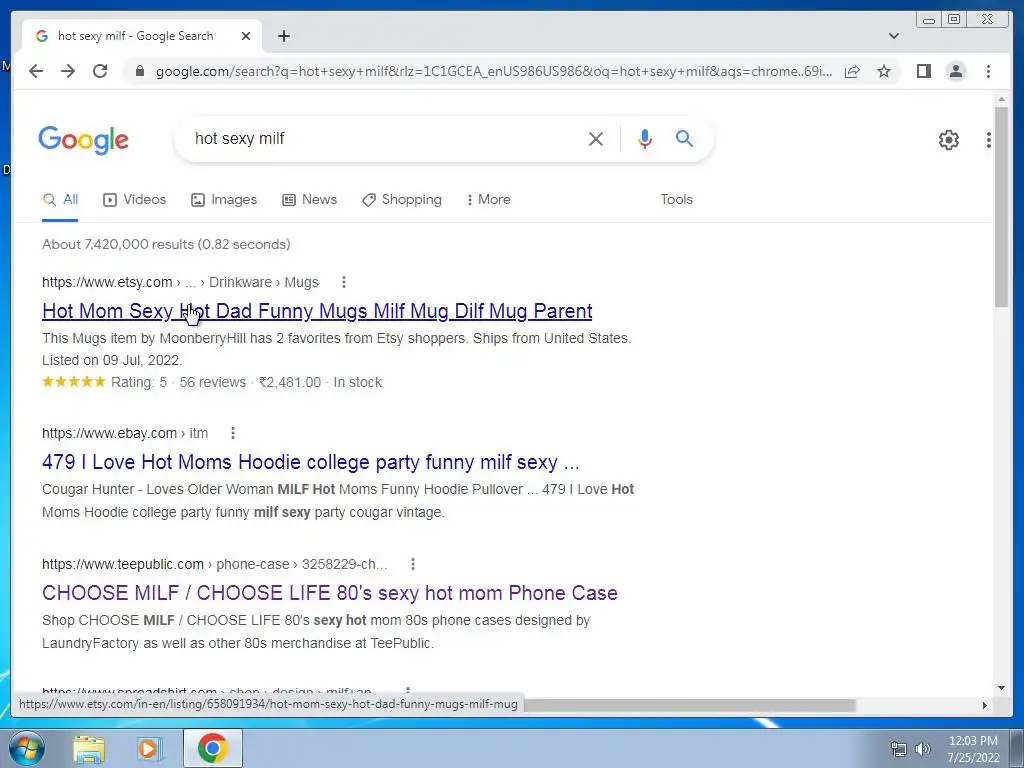Open Google quick settings gear icon
The image size is (1024, 768).
click(x=949, y=140)
